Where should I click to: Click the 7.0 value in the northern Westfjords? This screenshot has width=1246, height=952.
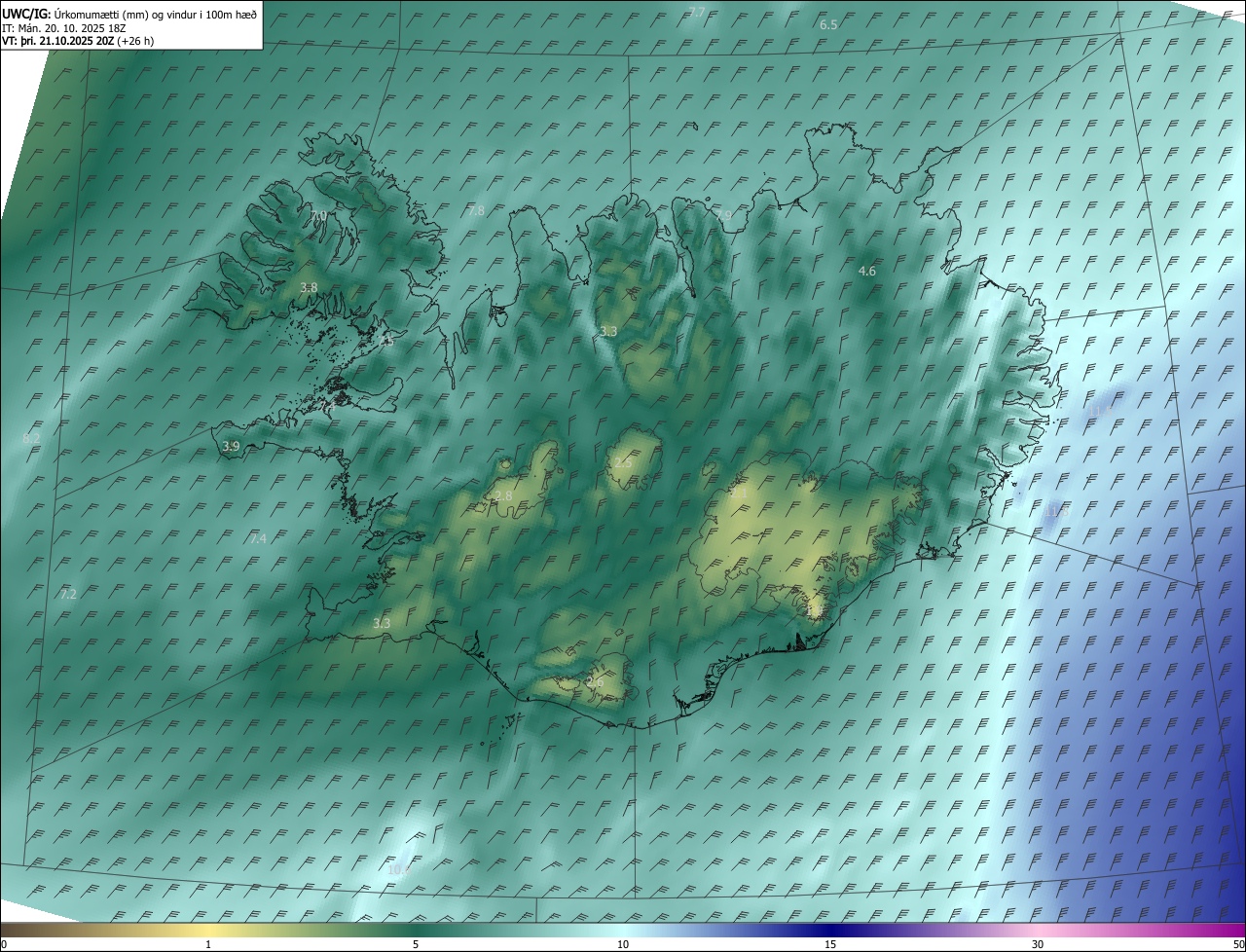pyautogui.click(x=318, y=215)
